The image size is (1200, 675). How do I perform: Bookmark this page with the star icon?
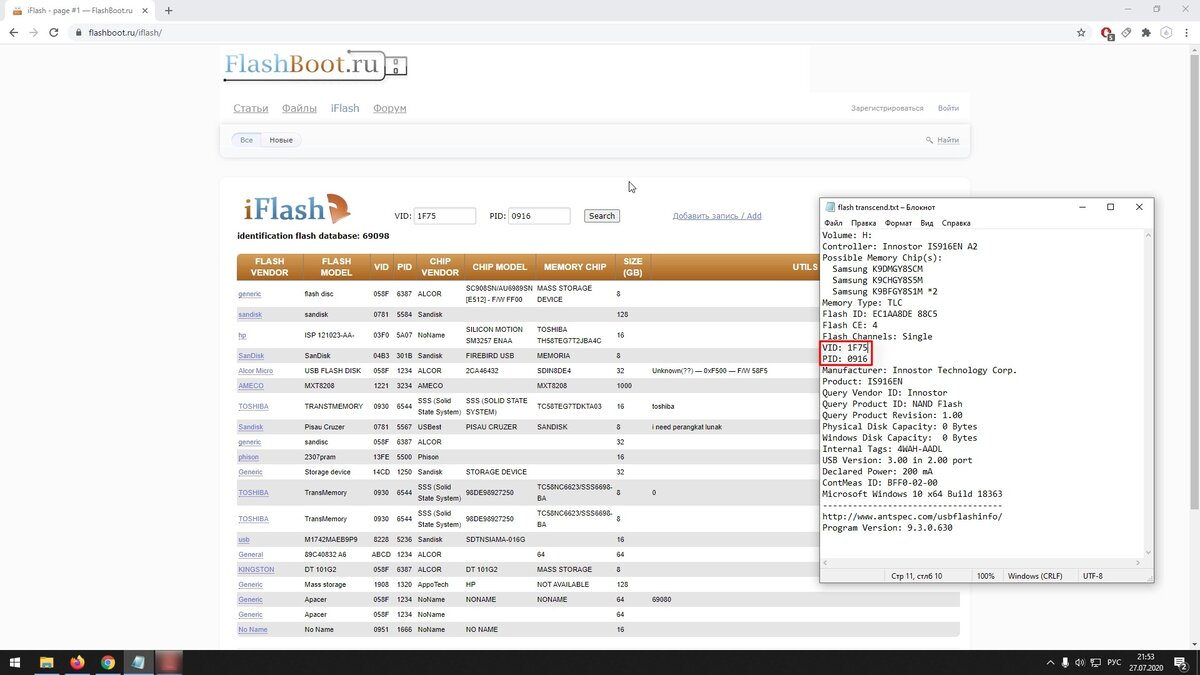pyautogui.click(x=1081, y=32)
